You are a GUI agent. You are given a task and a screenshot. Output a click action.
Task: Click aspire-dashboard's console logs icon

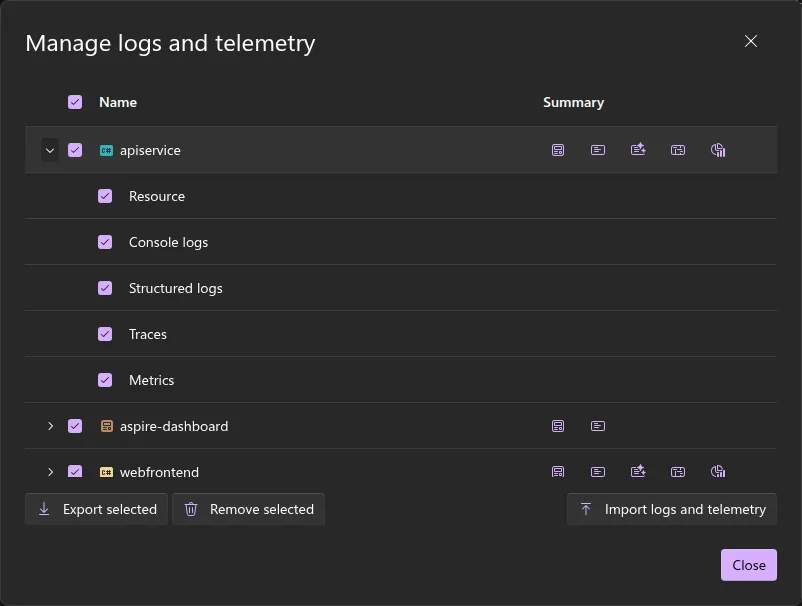point(598,425)
